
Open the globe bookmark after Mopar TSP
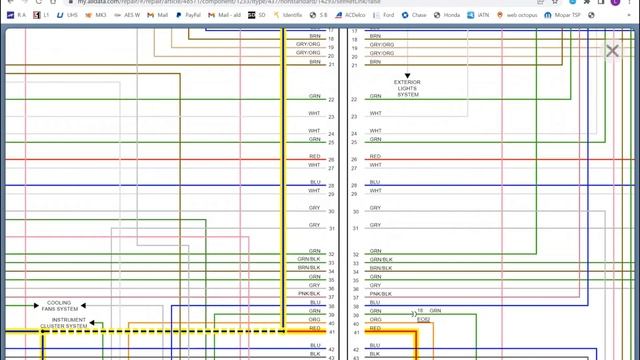(x=591, y=15)
